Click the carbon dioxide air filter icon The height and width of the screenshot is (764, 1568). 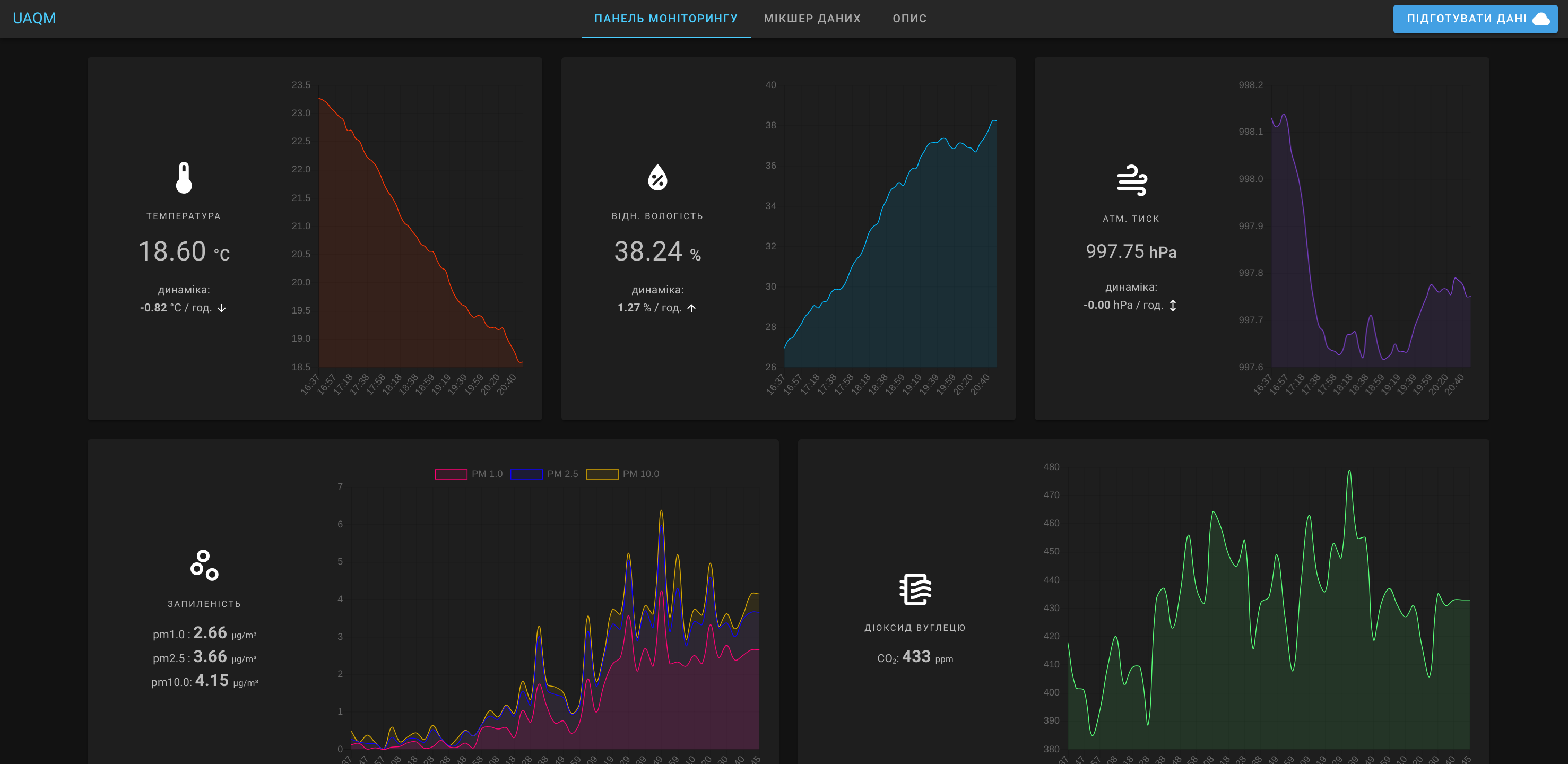point(915,589)
